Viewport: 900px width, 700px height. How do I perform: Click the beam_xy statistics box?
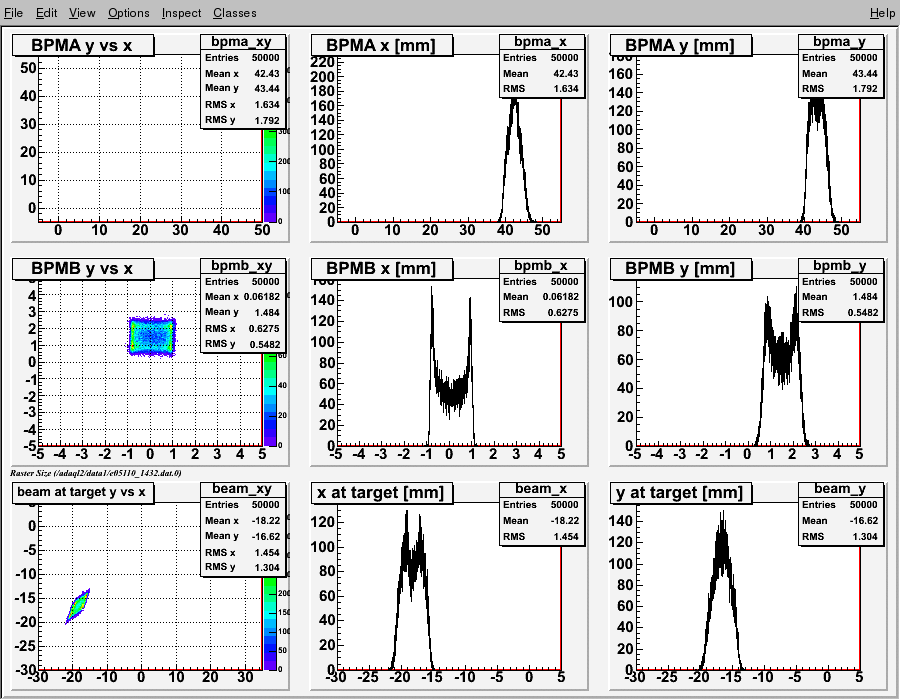point(243,528)
